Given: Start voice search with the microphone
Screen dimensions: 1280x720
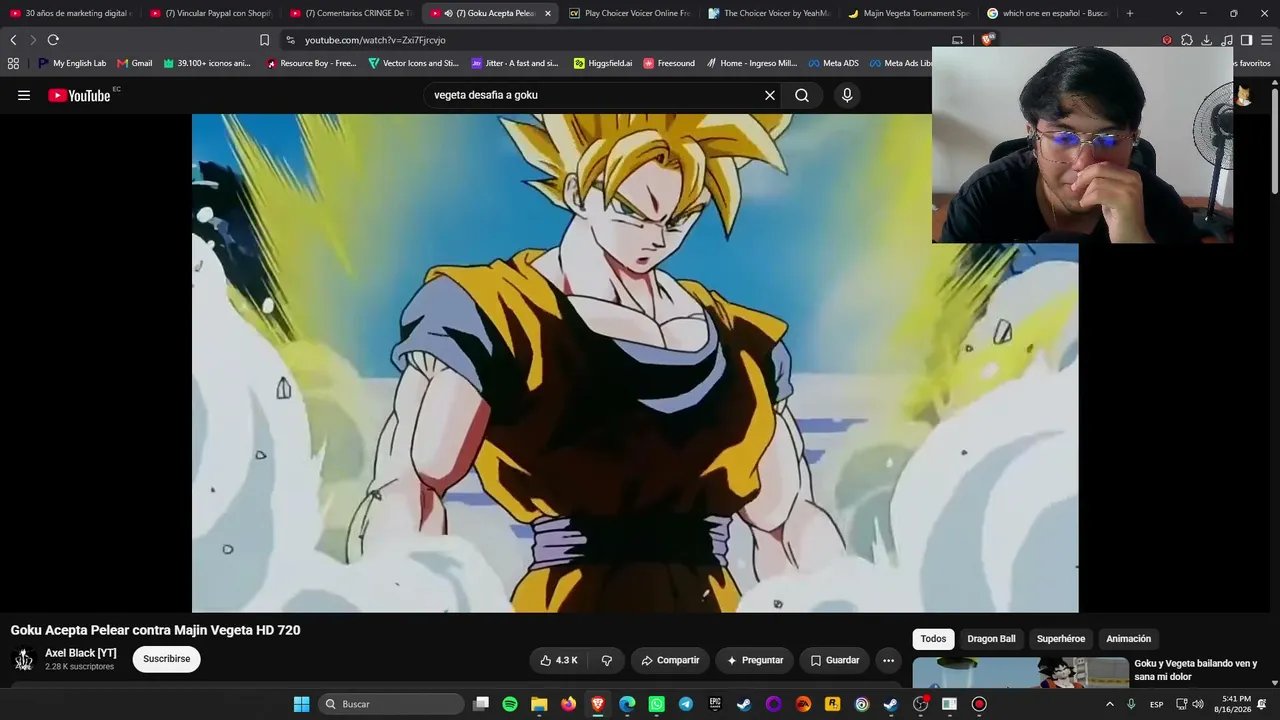Looking at the screenshot, I should tap(847, 95).
